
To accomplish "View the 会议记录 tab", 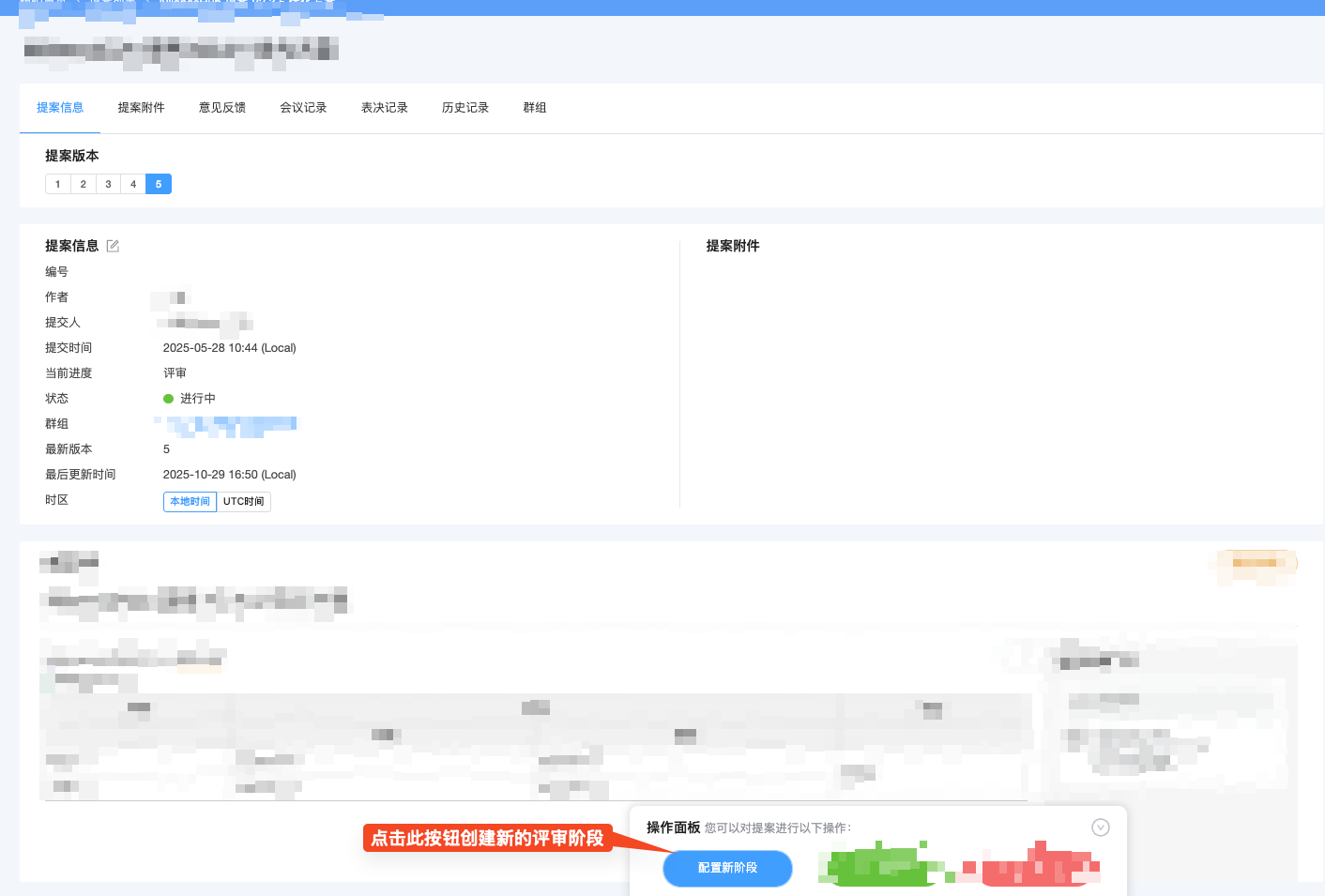I will pos(302,107).
